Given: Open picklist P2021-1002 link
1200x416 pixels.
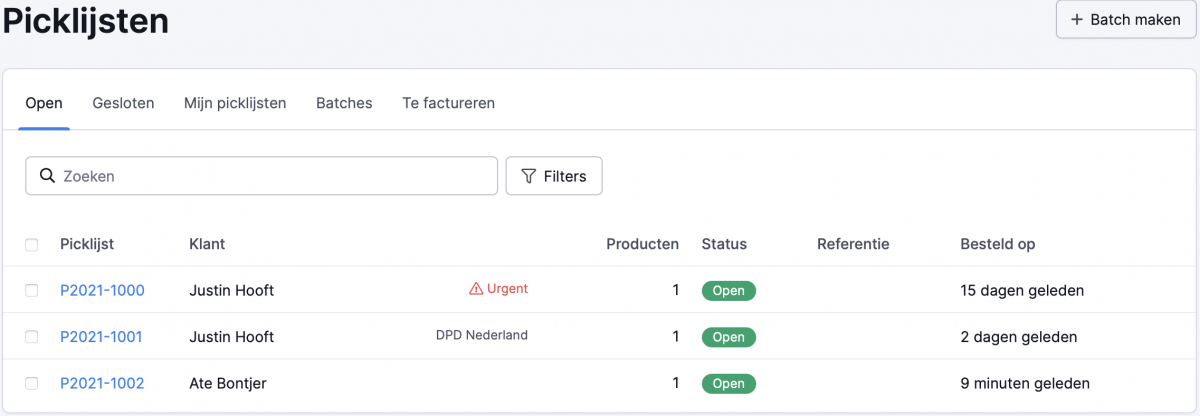Looking at the screenshot, I should pyautogui.click(x=102, y=383).
